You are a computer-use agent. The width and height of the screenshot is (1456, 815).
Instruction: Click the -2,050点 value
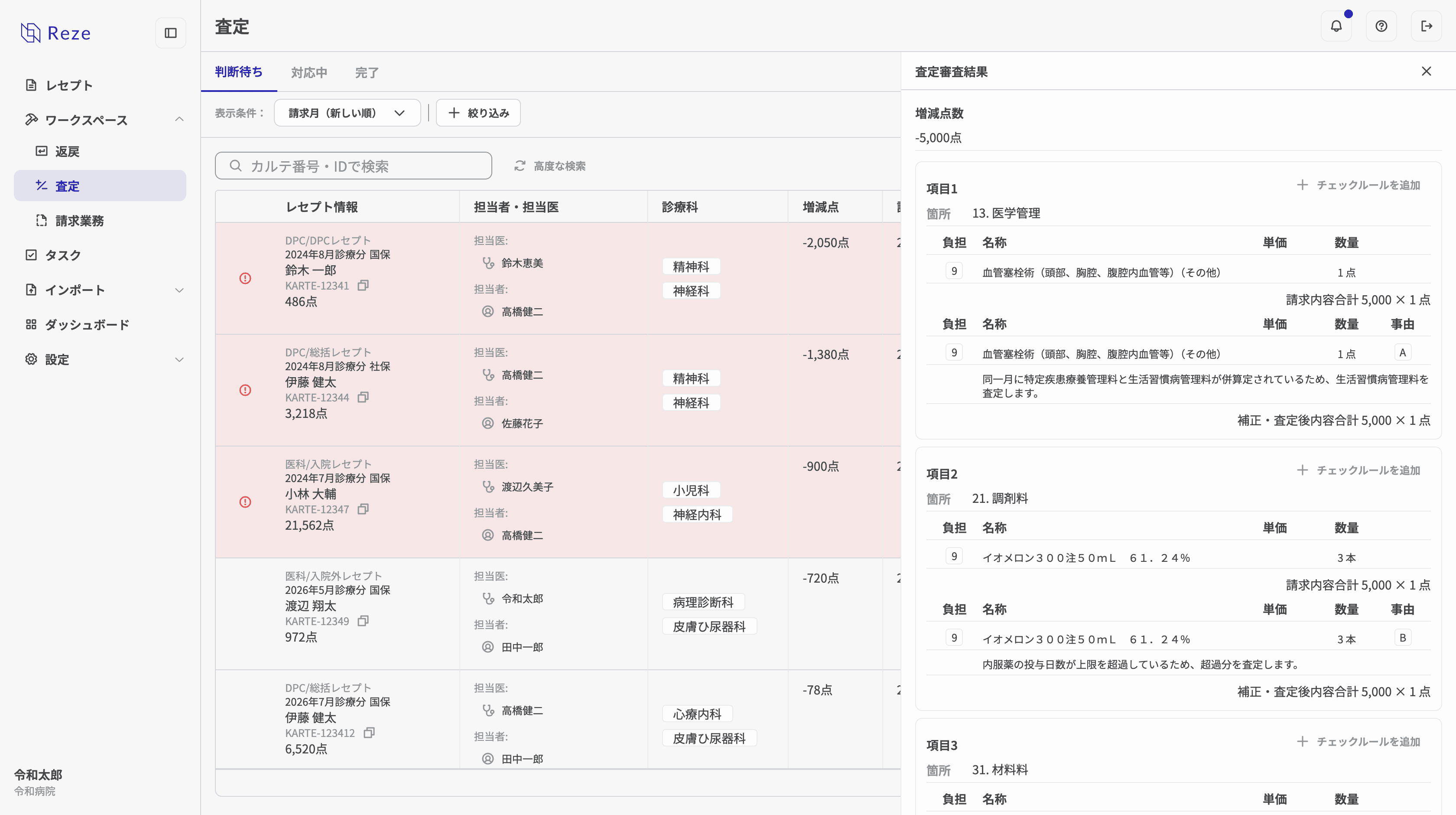pos(826,243)
